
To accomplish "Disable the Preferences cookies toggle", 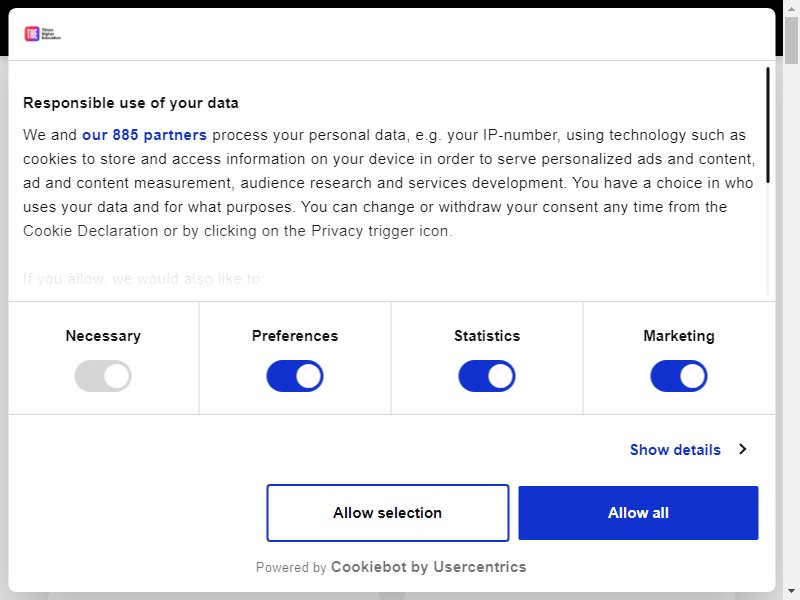I will (x=295, y=376).
